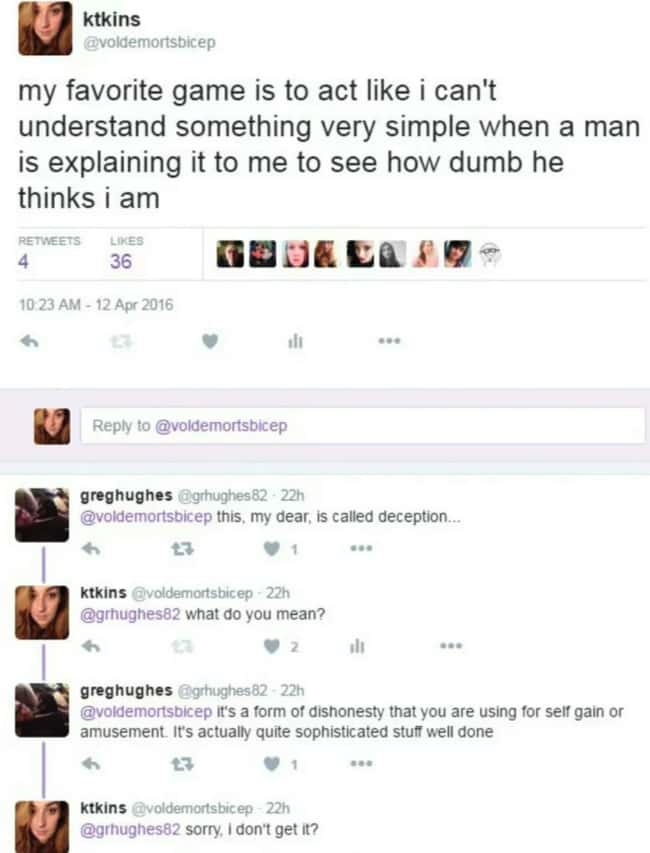View analytics of the main tweet
650x853 pixels.
click(295, 342)
